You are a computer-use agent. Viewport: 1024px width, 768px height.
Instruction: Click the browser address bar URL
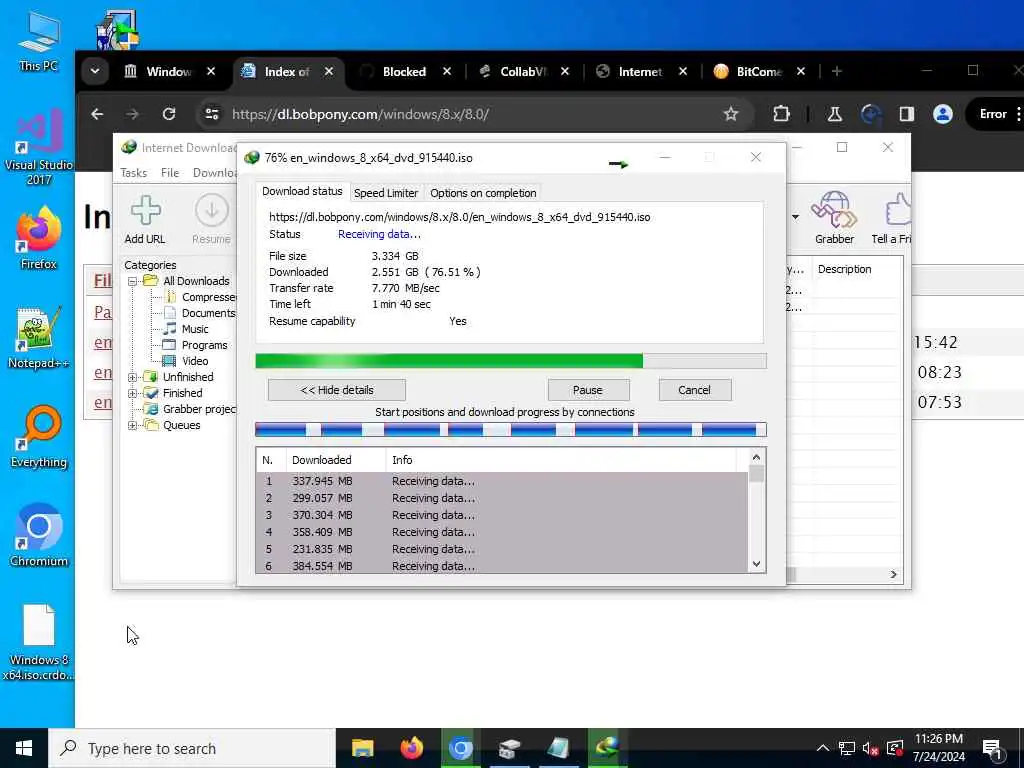[360, 114]
